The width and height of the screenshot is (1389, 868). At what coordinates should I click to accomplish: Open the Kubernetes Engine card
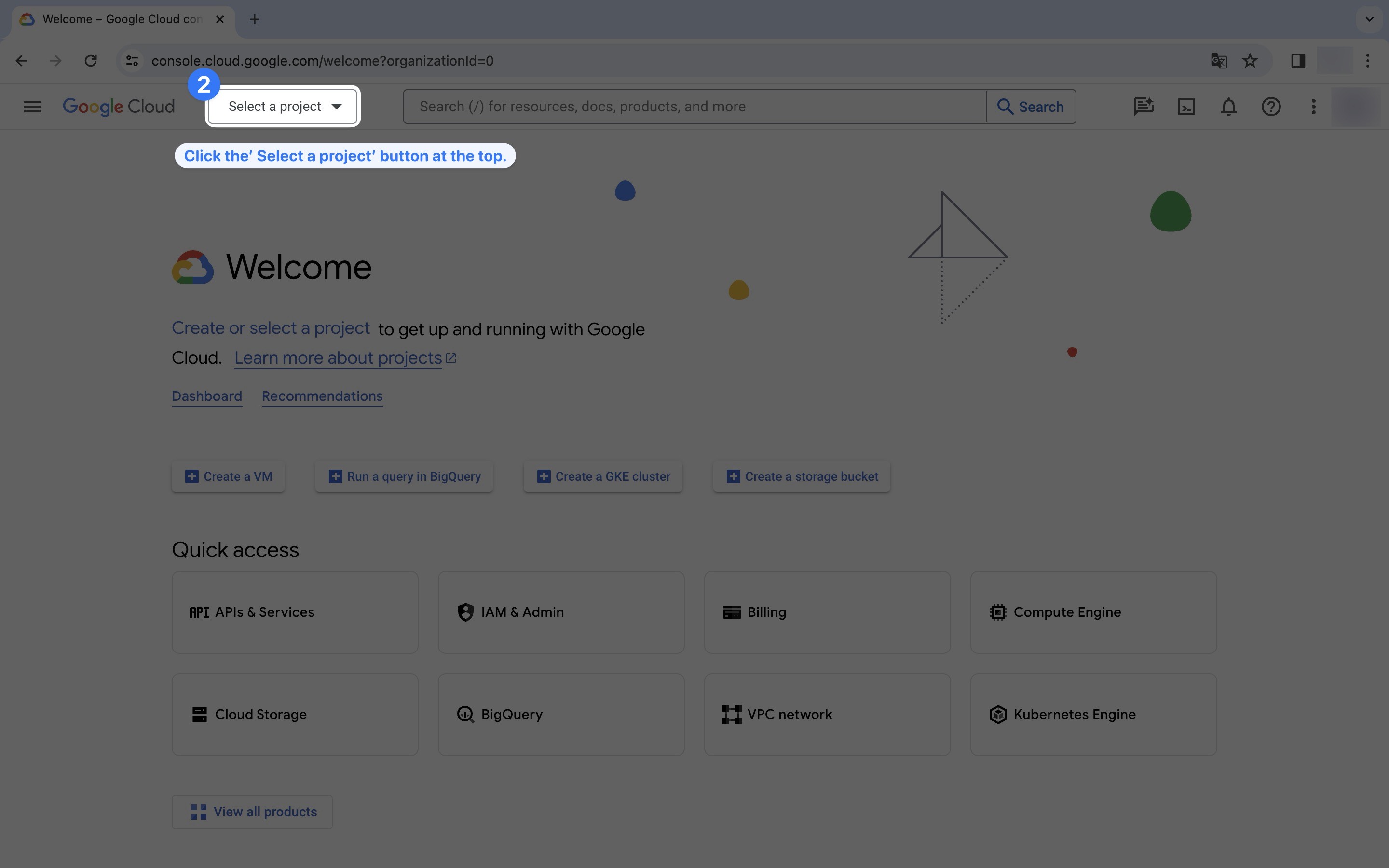tap(1093, 715)
